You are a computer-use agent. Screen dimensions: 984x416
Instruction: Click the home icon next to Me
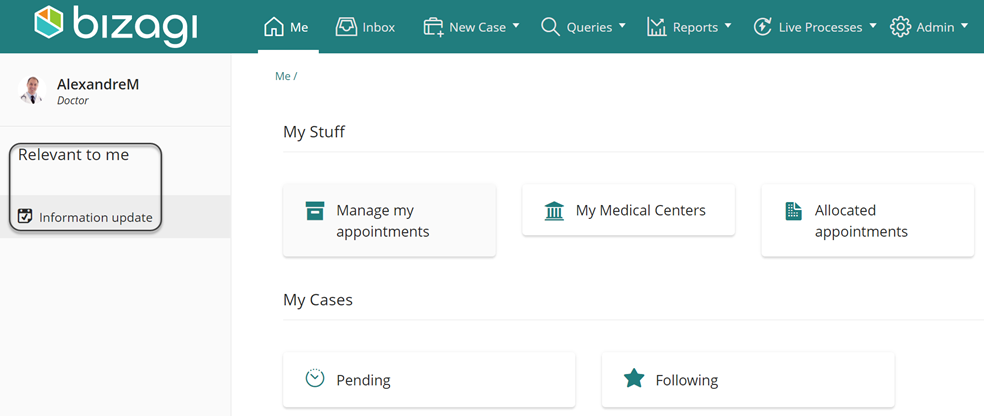(273, 27)
